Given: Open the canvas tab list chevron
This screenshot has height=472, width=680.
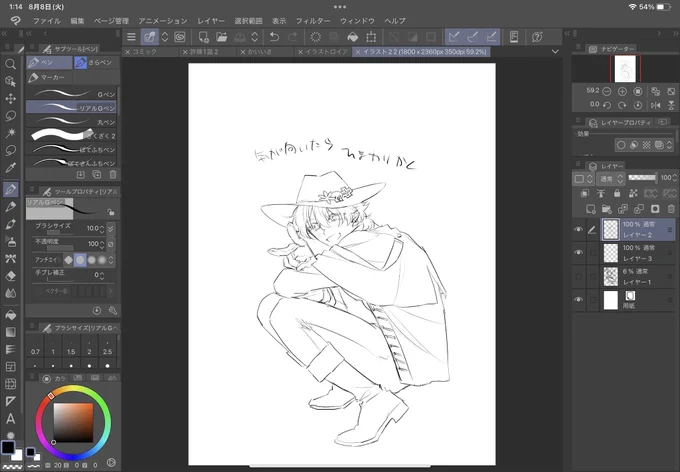Looking at the screenshot, I should [555, 52].
